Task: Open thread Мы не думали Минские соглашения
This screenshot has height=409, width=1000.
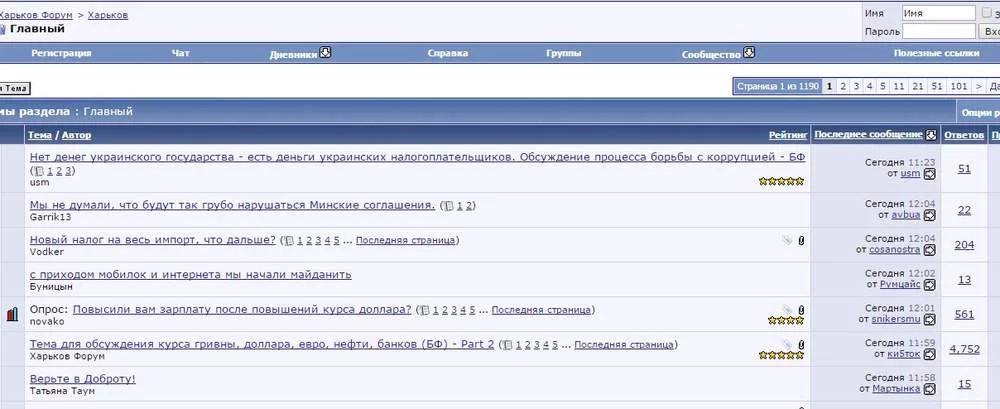Action: click(x=233, y=205)
